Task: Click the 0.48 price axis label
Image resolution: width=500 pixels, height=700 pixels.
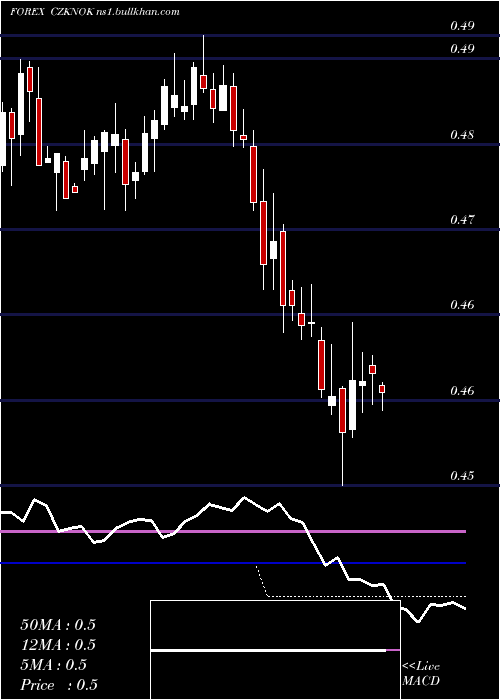Action: (x=462, y=134)
